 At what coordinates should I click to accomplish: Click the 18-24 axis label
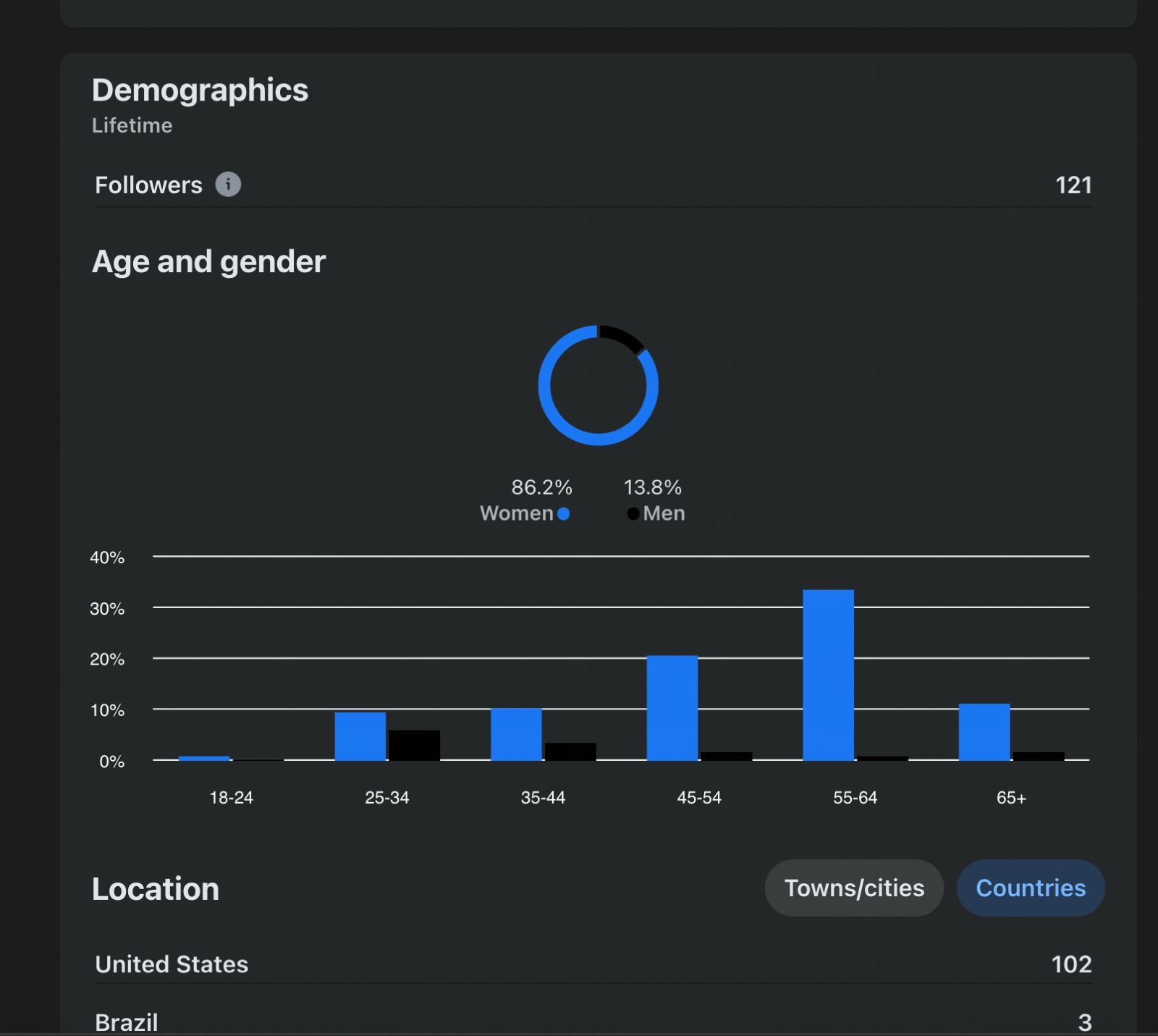point(231,798)
